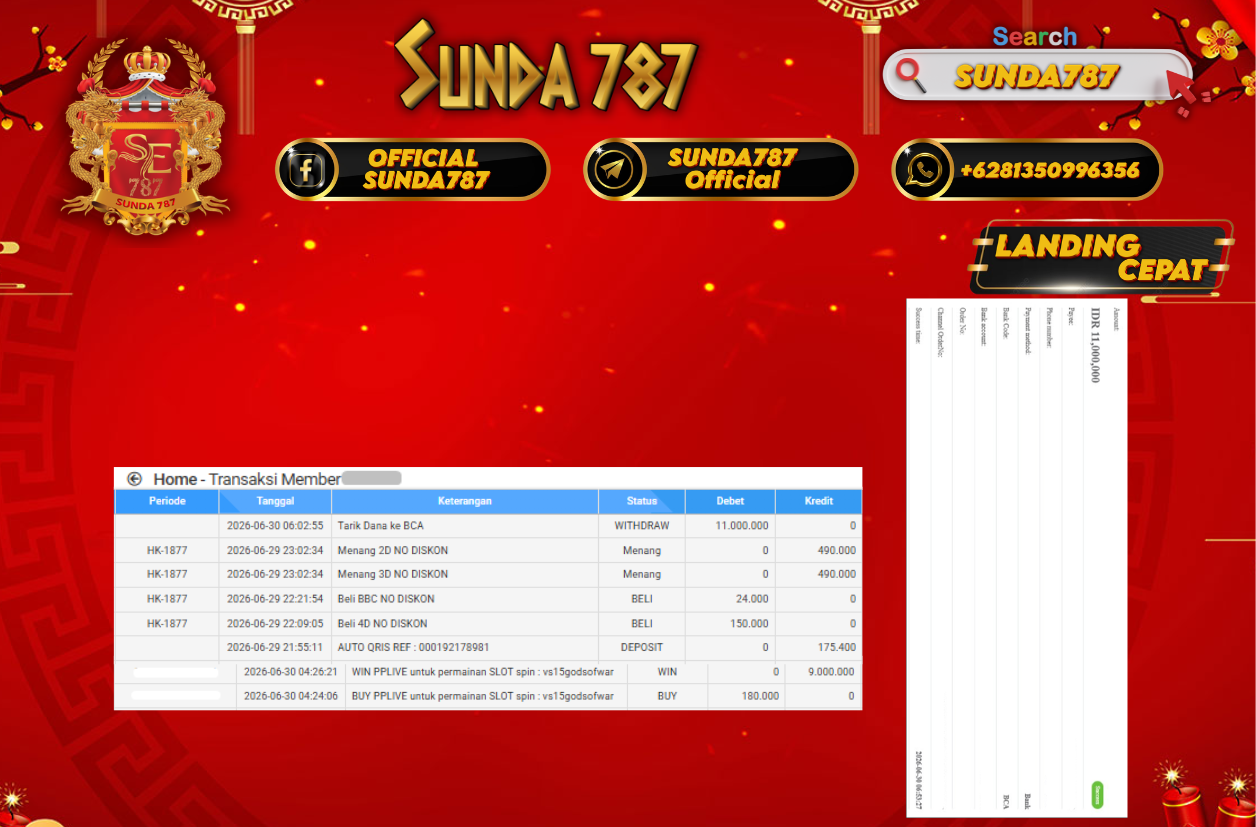Click the Tanggal column header

click(275, 501)
